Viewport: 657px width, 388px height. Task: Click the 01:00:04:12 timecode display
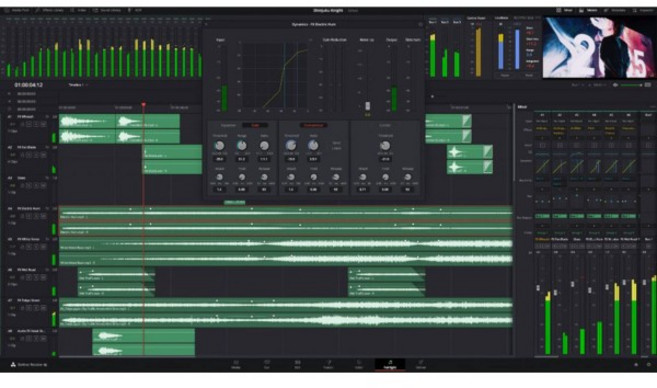28,85
